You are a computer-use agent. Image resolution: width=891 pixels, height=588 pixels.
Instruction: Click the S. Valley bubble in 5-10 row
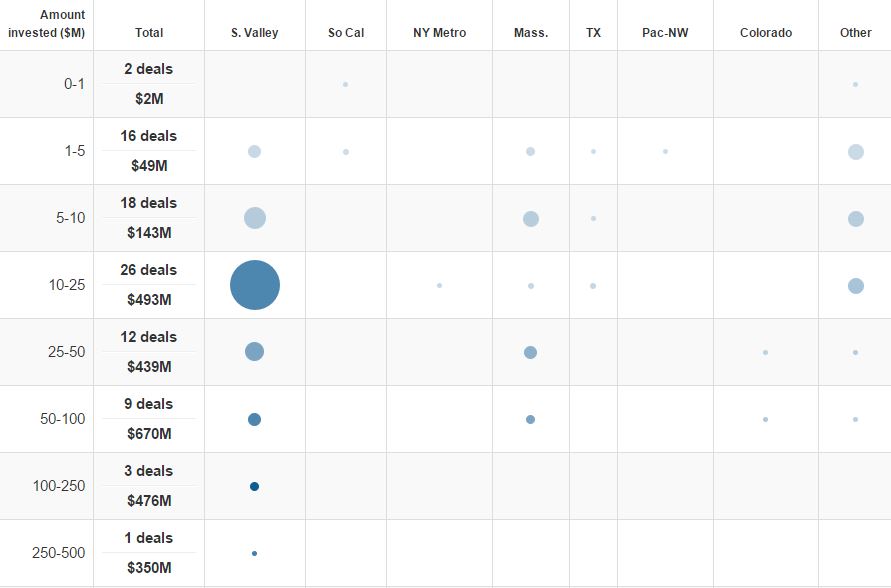tap(255, 218)
